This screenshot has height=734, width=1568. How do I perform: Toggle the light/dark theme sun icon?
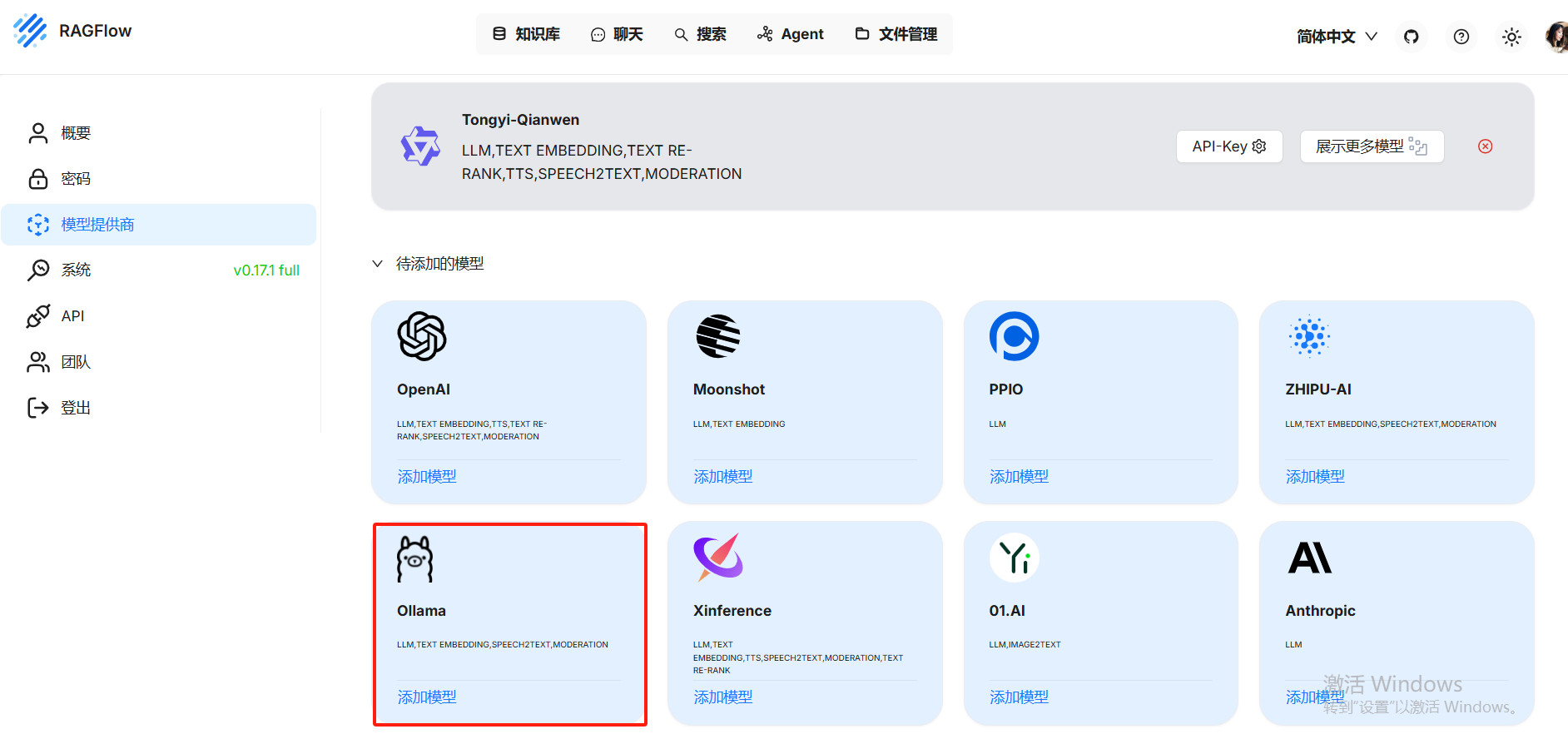click(x=1511, y=37)
